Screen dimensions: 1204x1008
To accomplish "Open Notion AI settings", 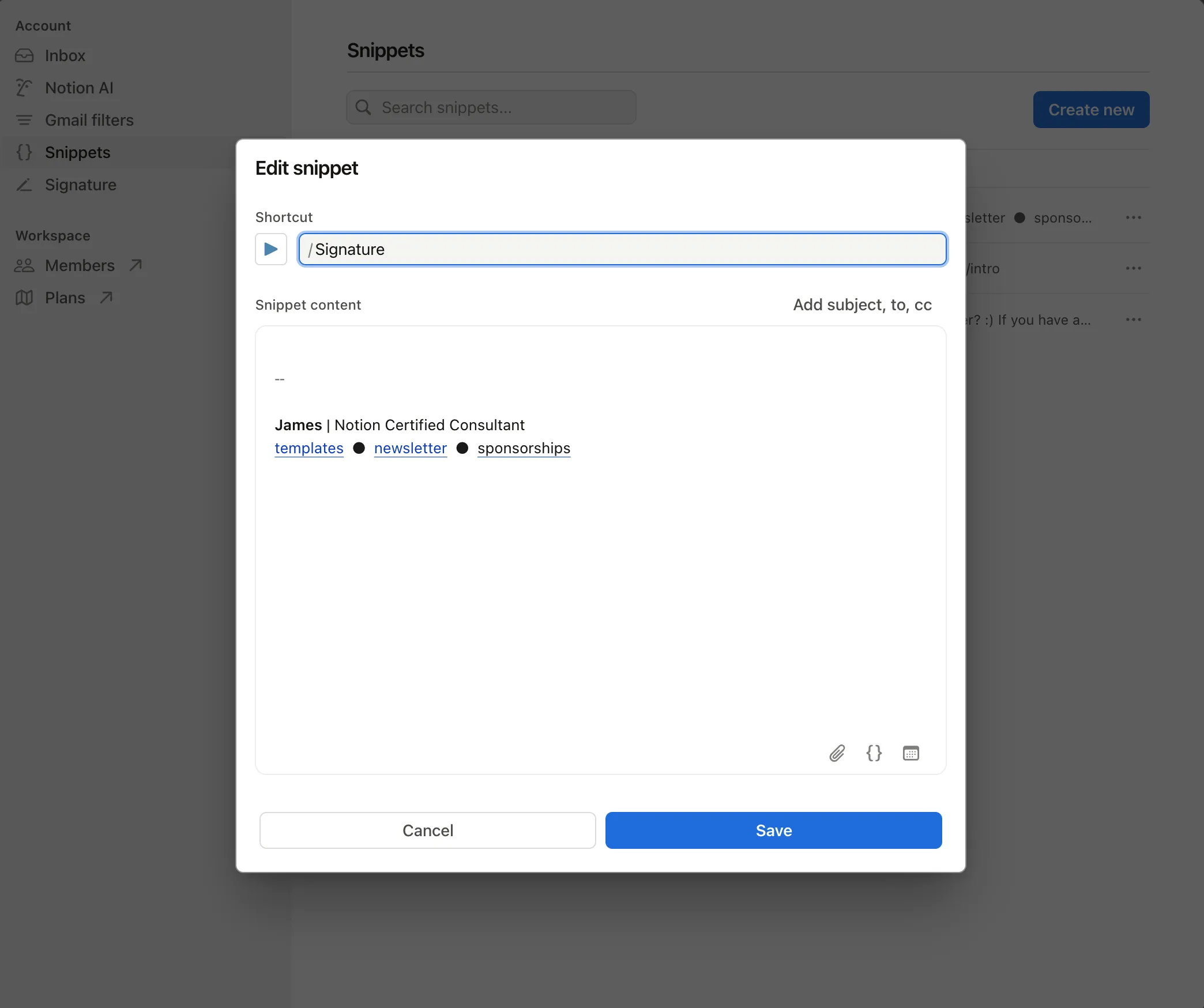I will point(79,88).
